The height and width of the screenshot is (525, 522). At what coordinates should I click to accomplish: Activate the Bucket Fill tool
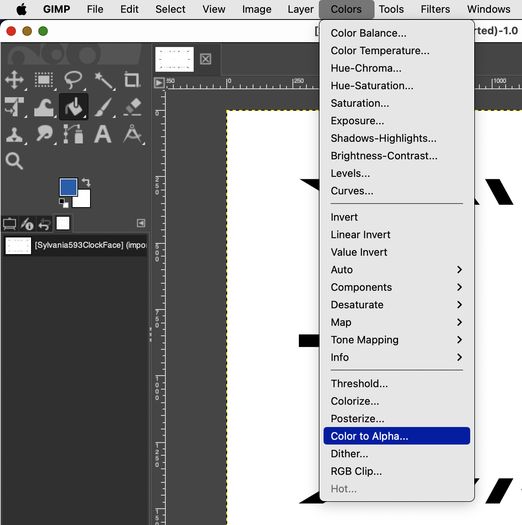pos(73,107)
